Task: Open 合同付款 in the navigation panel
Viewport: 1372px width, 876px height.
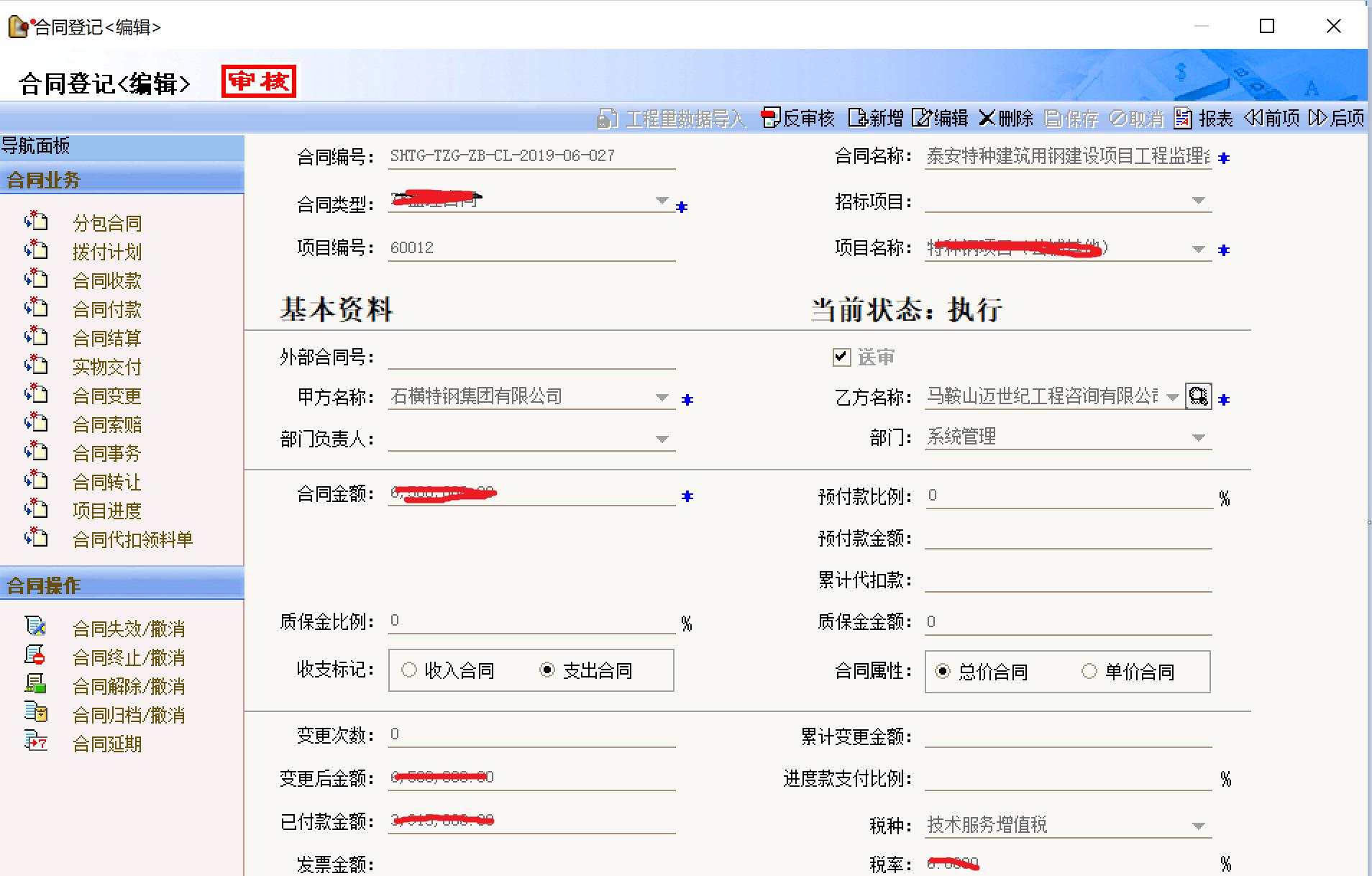Action: (x=106, y=309)
